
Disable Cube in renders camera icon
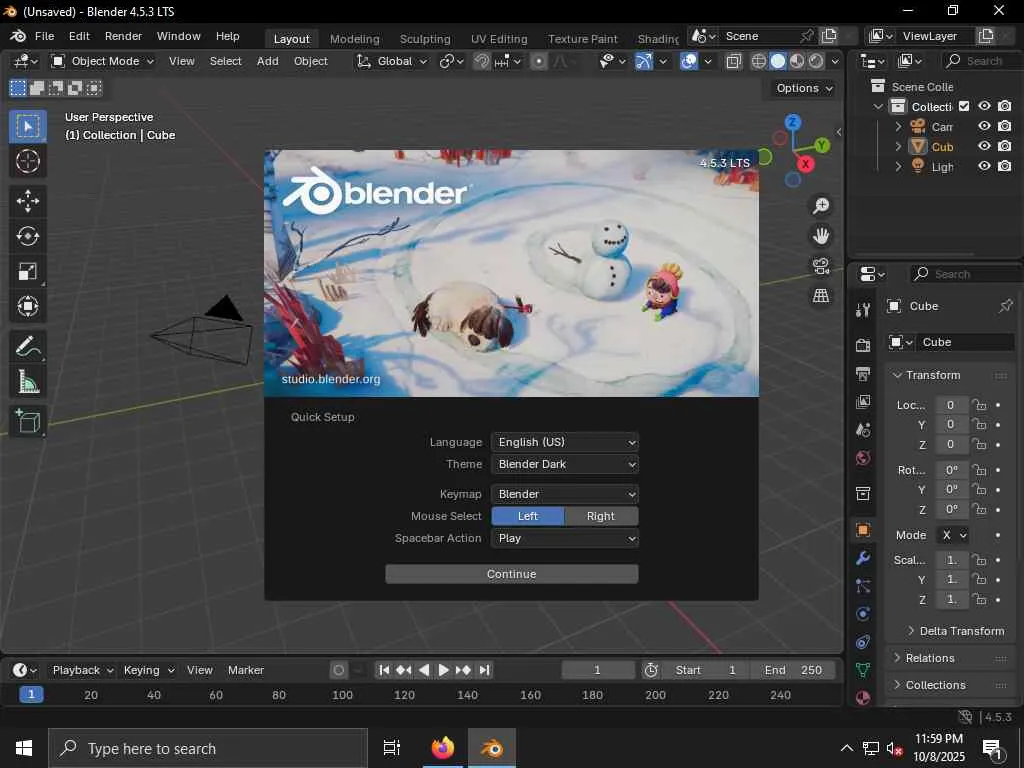coord(1005,146)
